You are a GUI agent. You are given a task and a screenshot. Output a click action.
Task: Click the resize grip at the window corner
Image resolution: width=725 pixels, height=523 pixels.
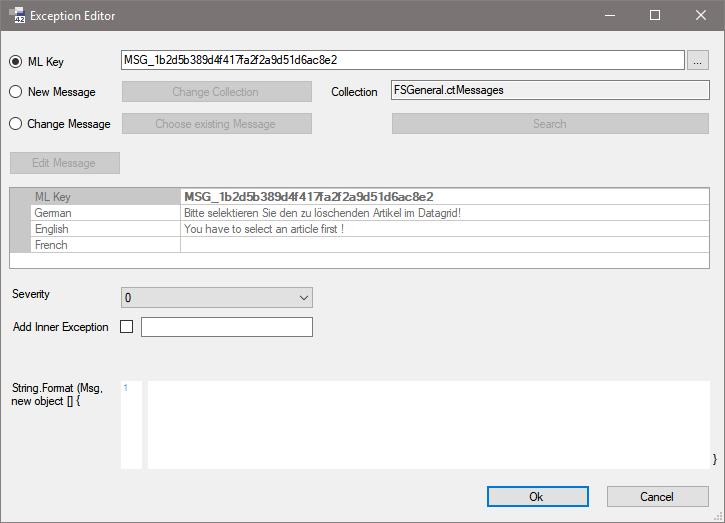[x=719, y=517]
